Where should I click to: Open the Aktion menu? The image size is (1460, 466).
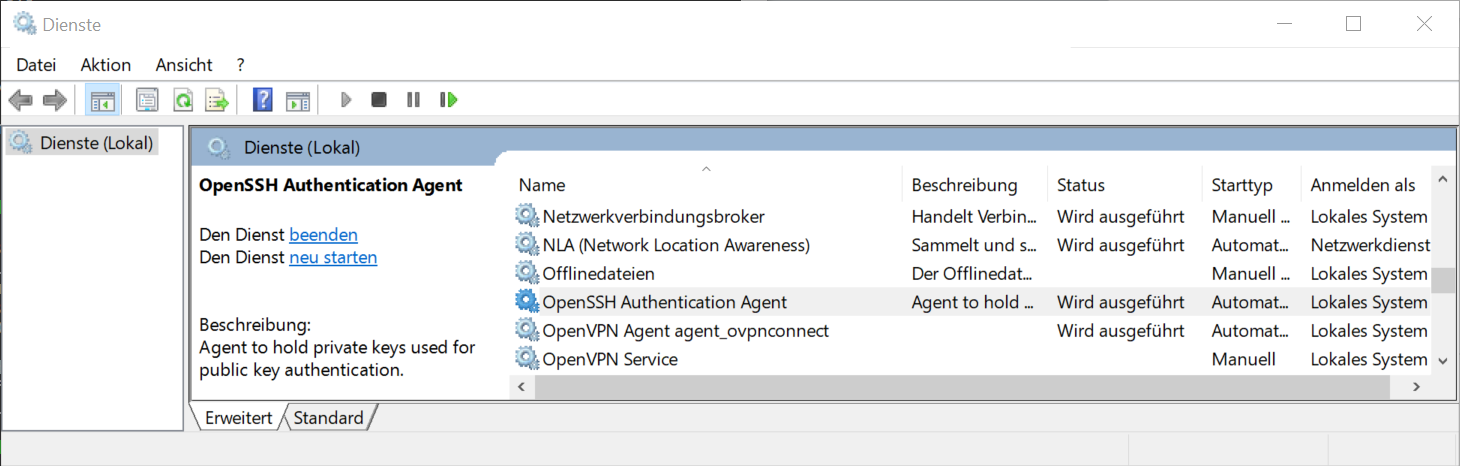(106, 65)
